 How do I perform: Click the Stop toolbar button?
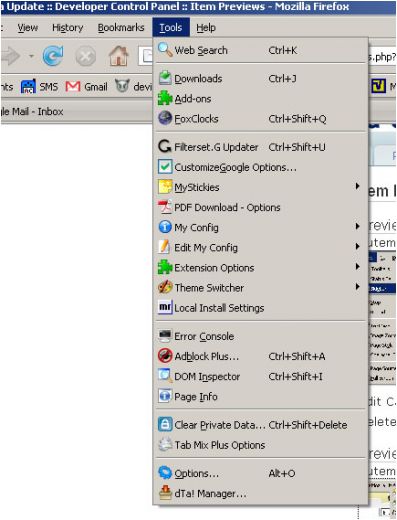coord(85,56)
